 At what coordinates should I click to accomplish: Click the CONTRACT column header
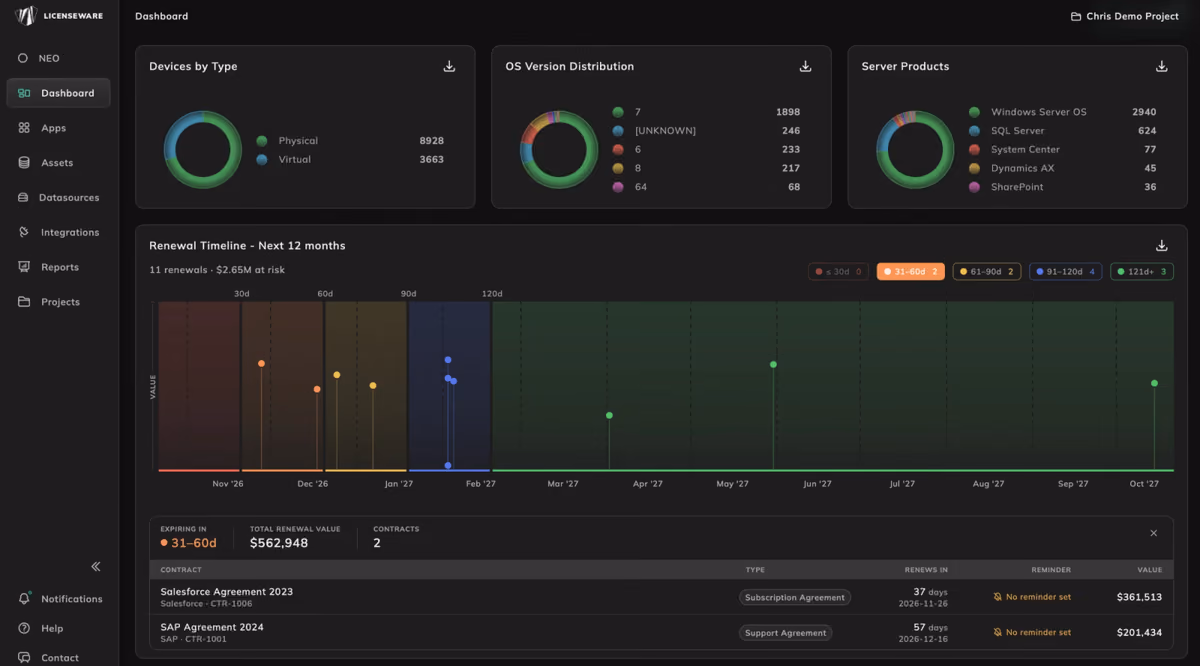[181, 570]
